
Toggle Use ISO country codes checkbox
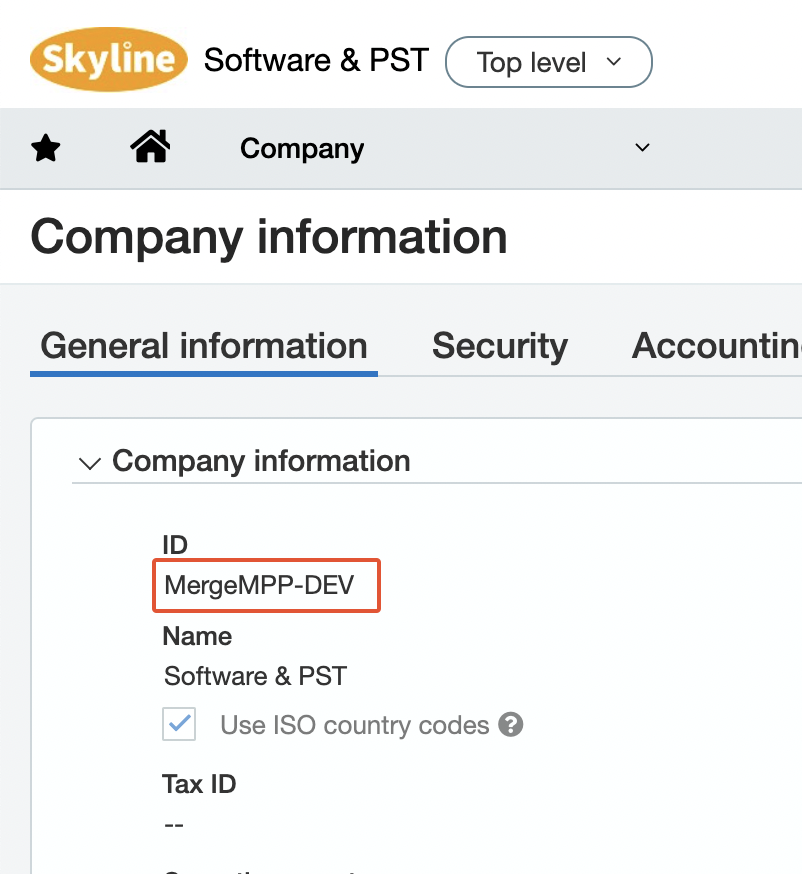tap(180, 725)
